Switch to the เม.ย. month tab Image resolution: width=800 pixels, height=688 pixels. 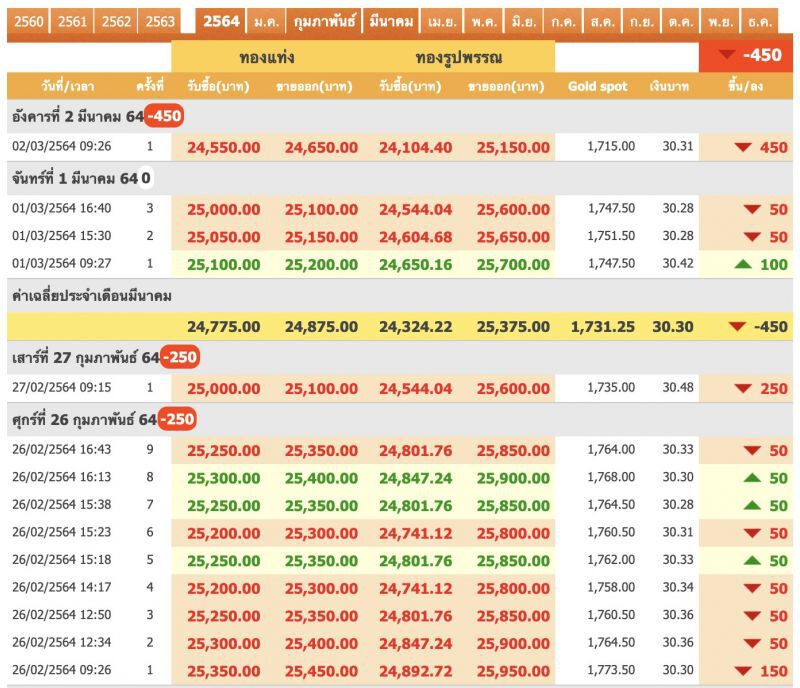point(442,21)
